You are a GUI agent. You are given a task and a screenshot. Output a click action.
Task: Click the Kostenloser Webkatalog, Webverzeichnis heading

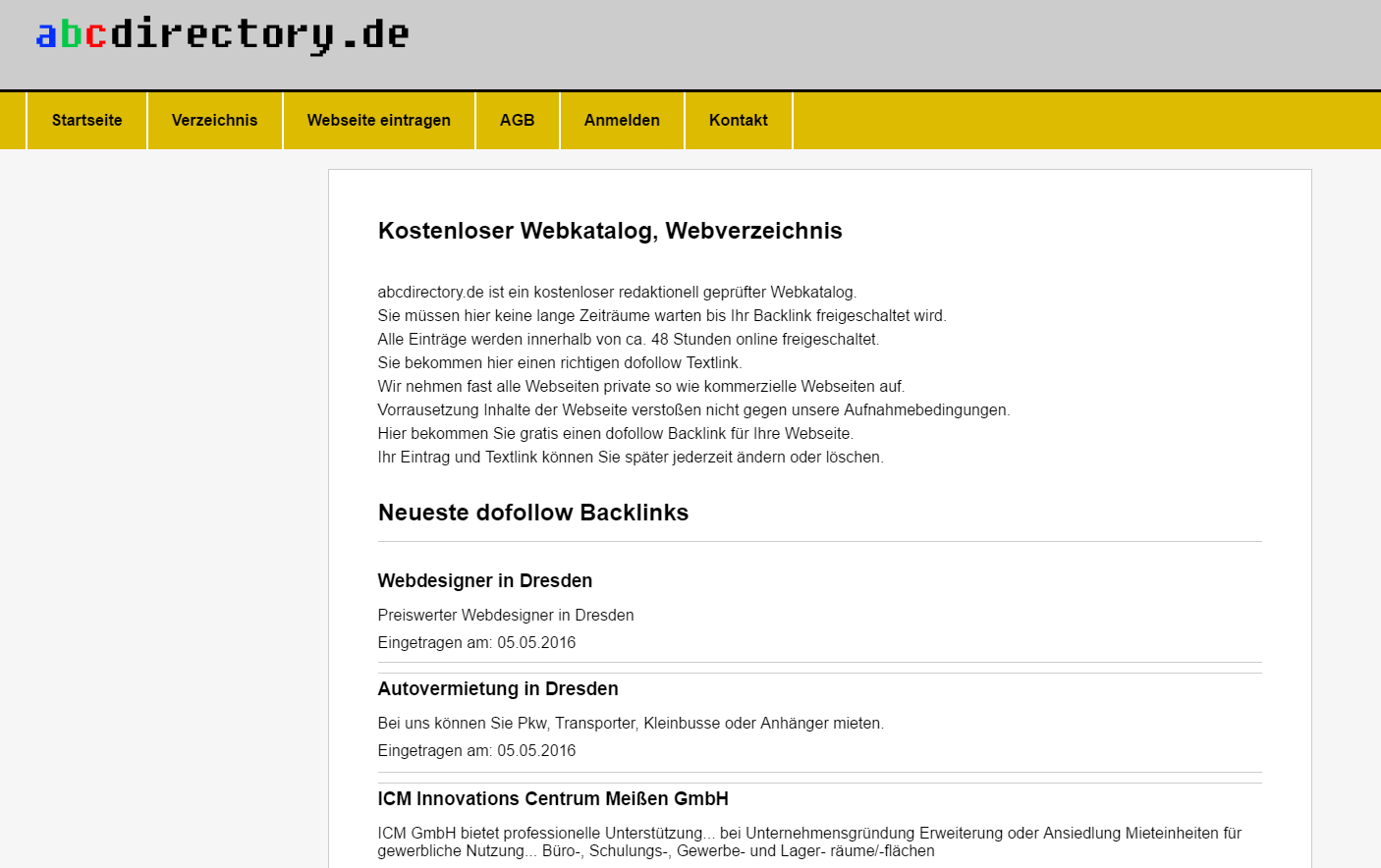(x=610, y=231)
